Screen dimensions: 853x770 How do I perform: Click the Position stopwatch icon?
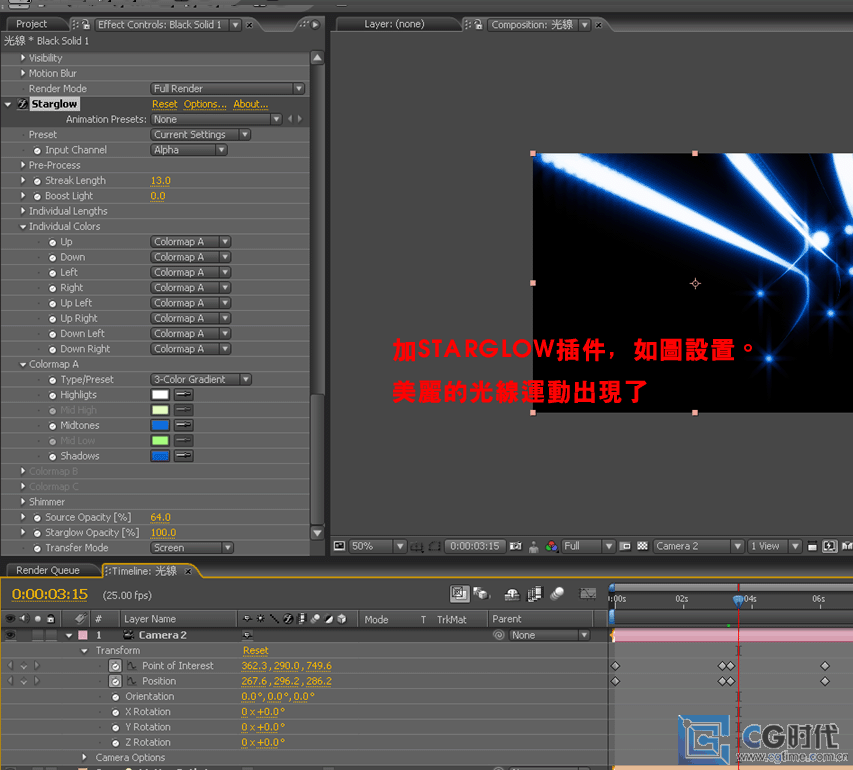(x=115, y=682)
